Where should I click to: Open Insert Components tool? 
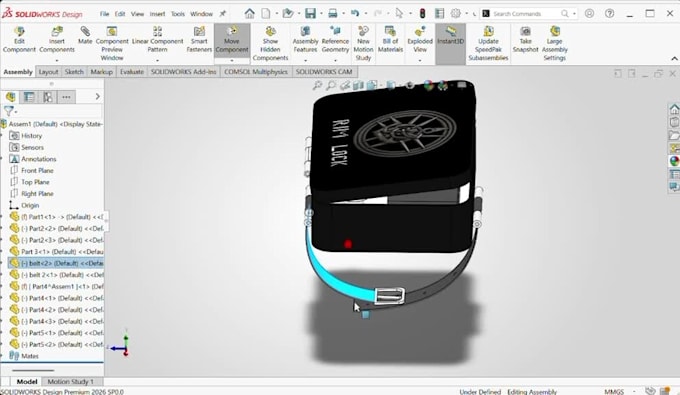(x=57, y=39)
